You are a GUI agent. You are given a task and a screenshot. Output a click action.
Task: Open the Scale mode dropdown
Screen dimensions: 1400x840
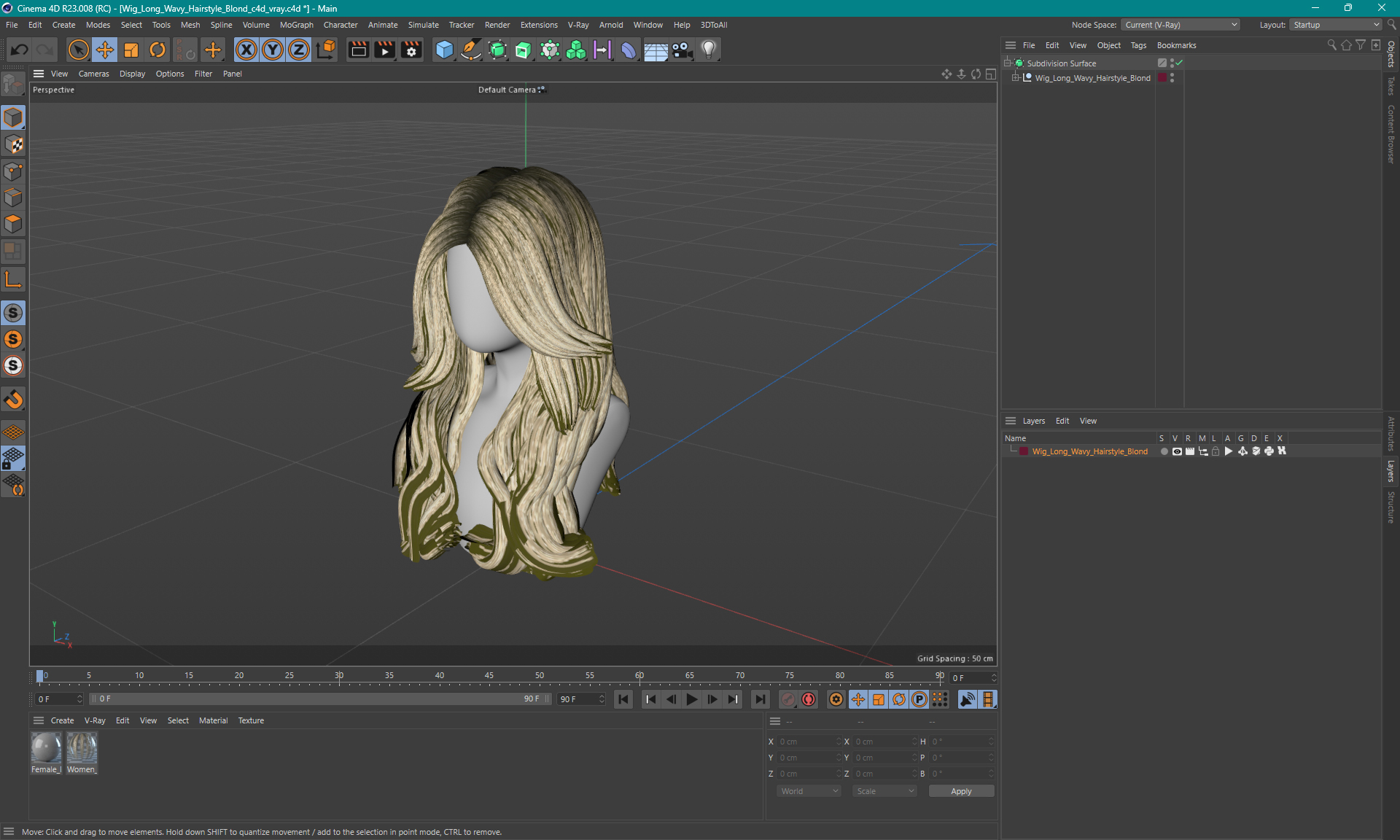tap(884, 791)
